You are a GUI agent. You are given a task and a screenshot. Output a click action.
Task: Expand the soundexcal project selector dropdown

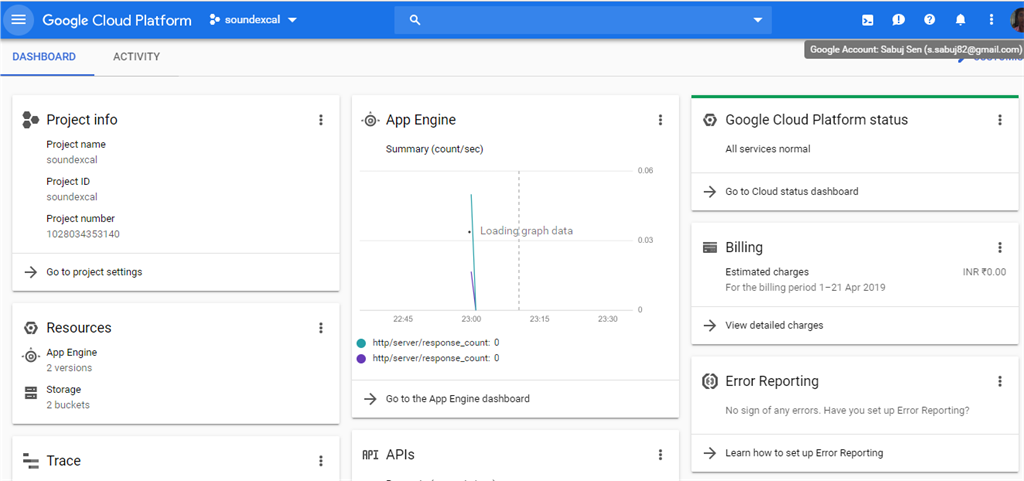[254, 20]
